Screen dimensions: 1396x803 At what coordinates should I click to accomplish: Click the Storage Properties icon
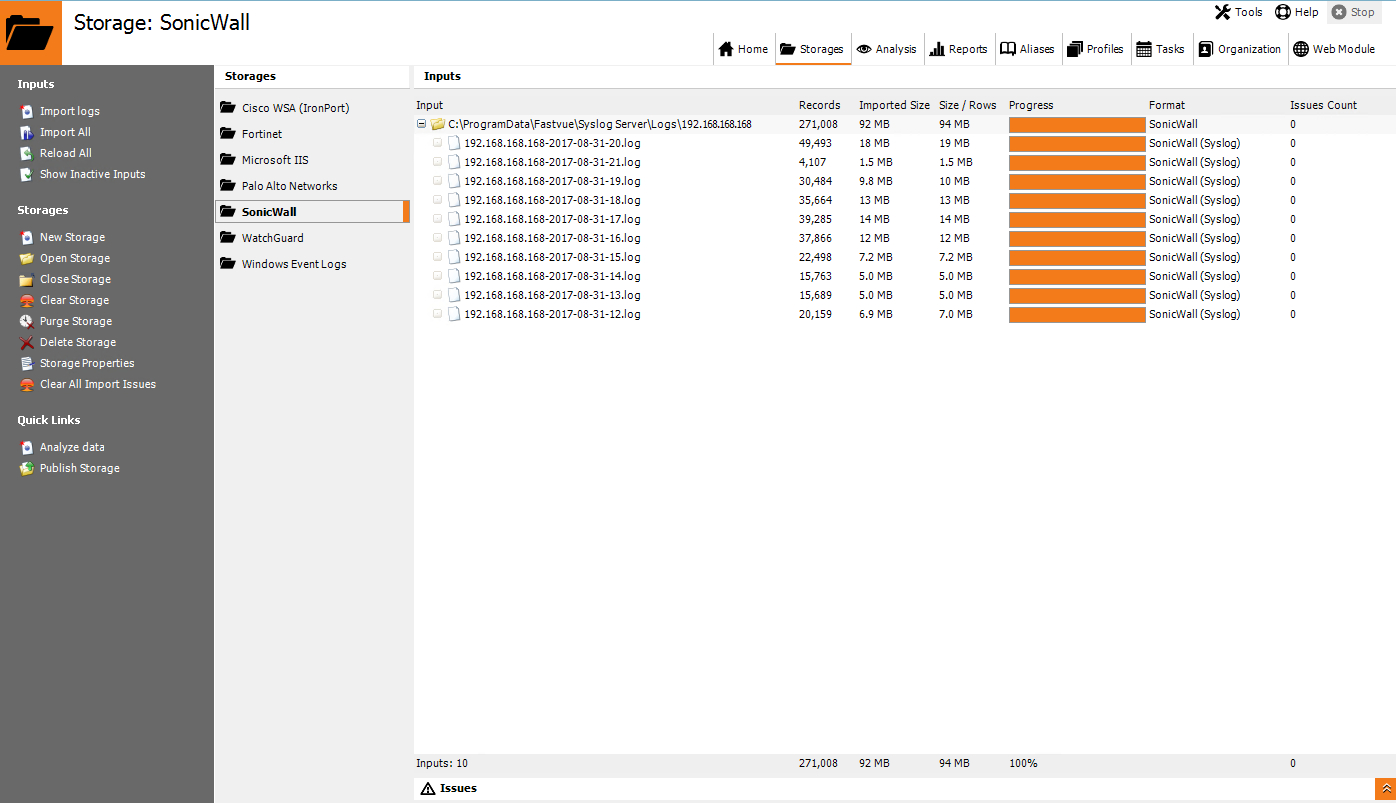click(27, 363)
